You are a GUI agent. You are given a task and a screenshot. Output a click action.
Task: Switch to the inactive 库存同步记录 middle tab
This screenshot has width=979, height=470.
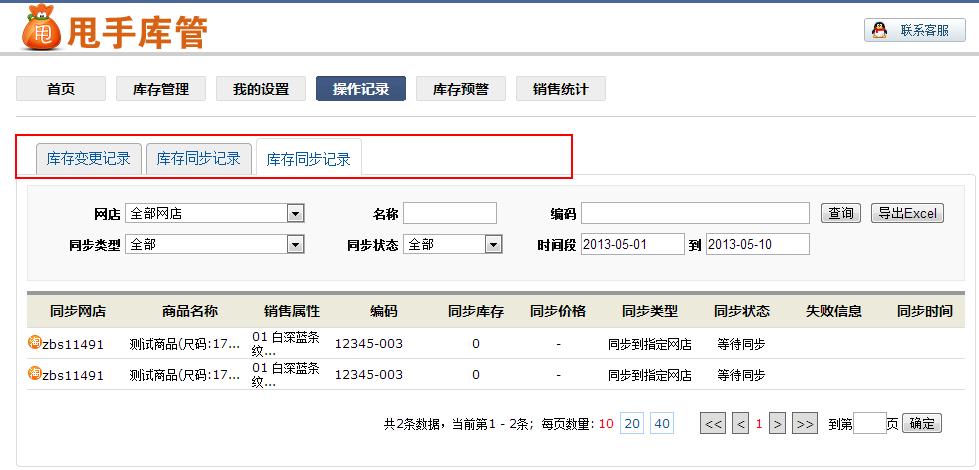(x=199, y=159)
